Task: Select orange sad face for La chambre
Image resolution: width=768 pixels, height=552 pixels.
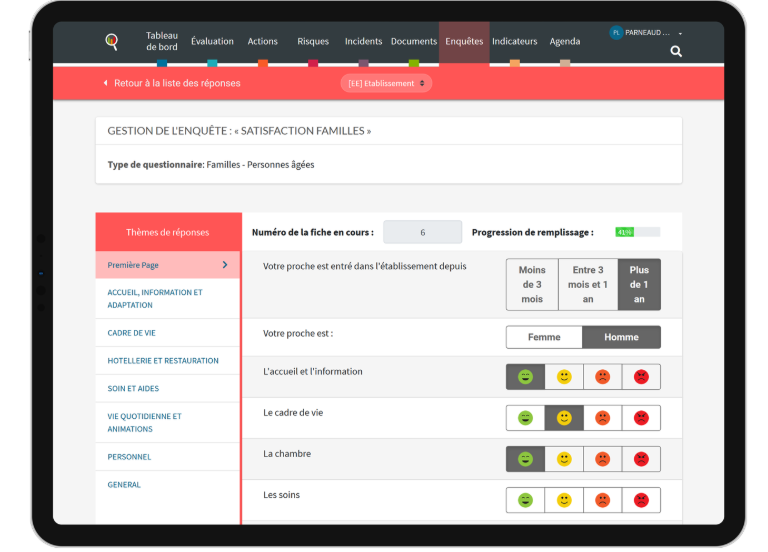Action: pyautogui.click(x=602, y=459)
